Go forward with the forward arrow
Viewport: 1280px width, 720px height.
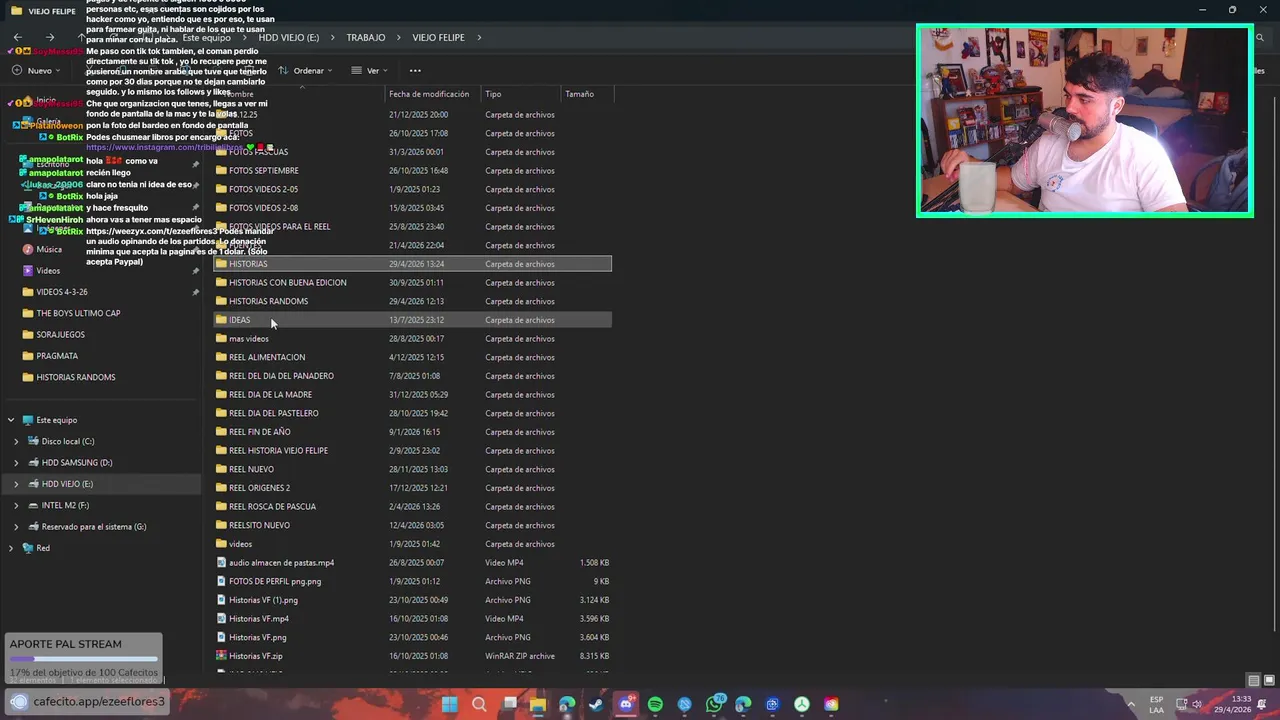50,37
